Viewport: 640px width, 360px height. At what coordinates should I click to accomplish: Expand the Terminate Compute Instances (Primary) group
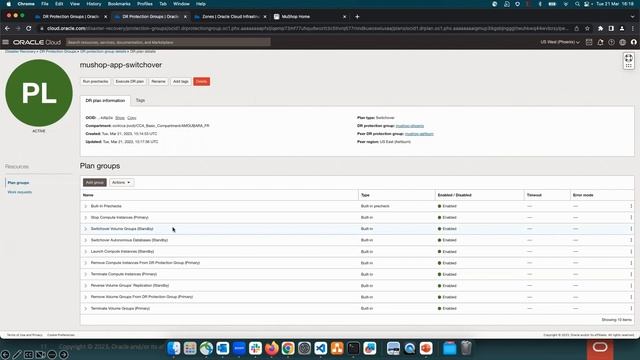(x=86, y=274)
